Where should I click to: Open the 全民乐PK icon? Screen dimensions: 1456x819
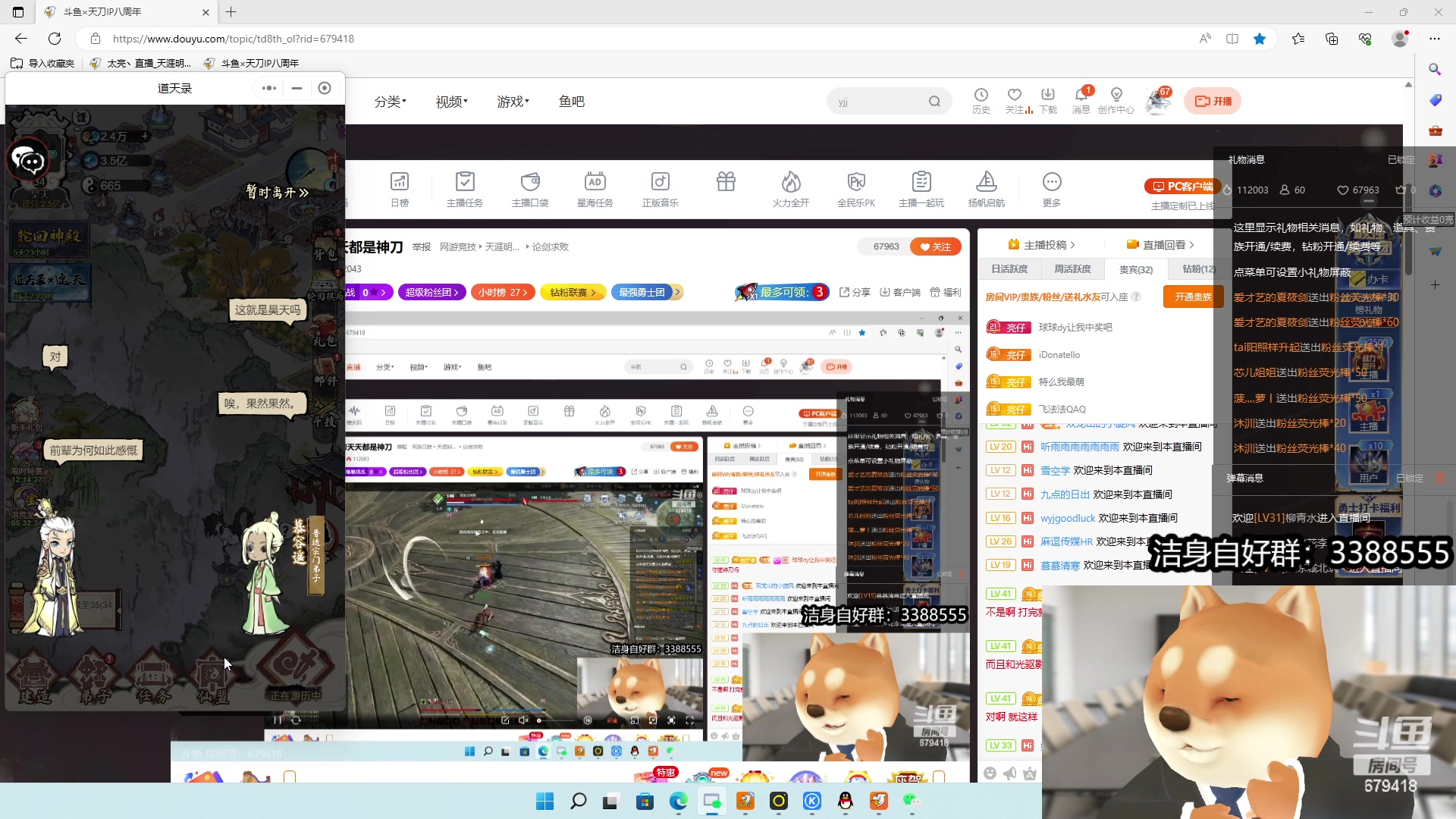pos(856,188)
